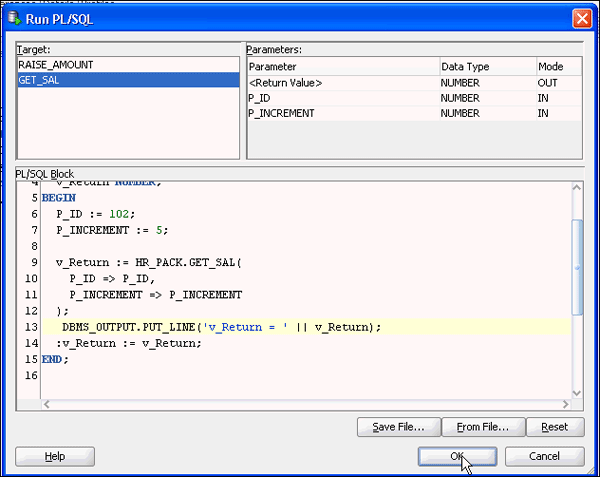This screenshot has height=477, width=600.
Task: Place cursor on BEGIN line 5
Action: coord(59,198)
